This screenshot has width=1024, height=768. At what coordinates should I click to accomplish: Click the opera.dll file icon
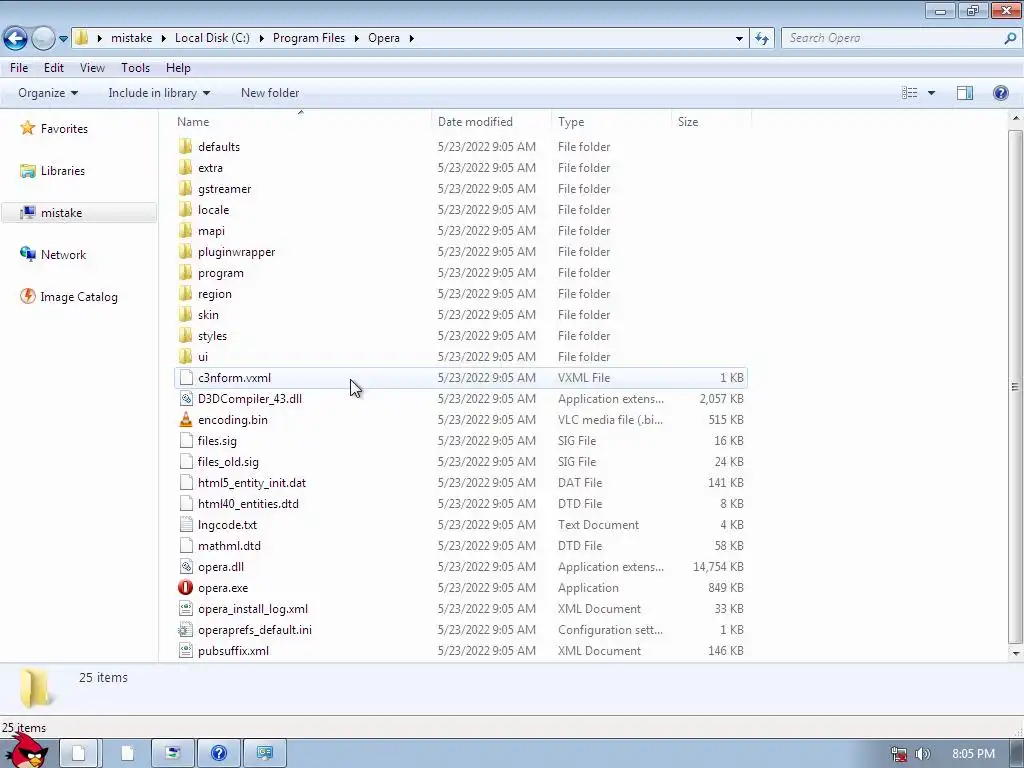pyautogui.click(x=185, y=566)
